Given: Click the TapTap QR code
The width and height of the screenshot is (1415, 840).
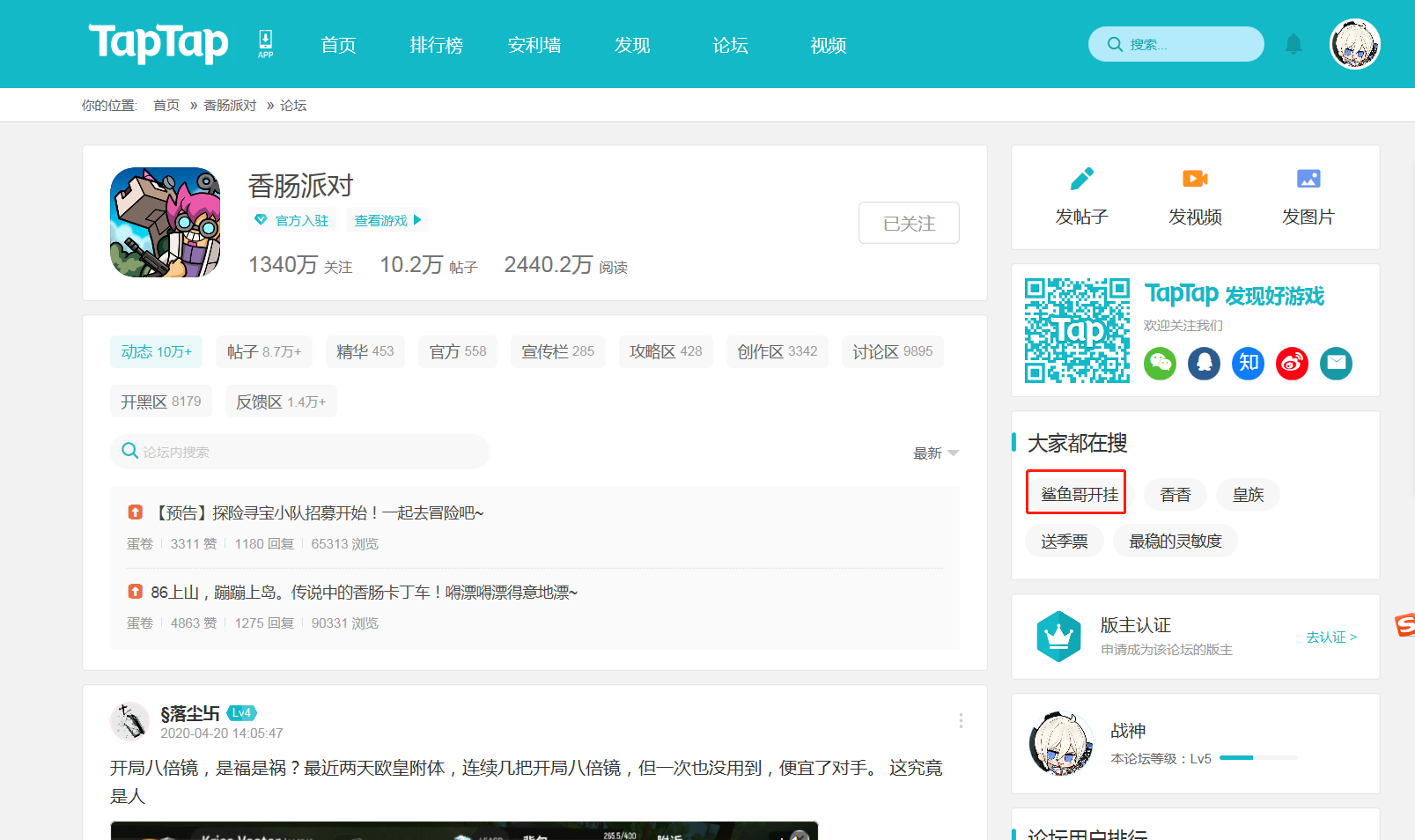Looking at the screenshot, I should [x=1077, y=330].
